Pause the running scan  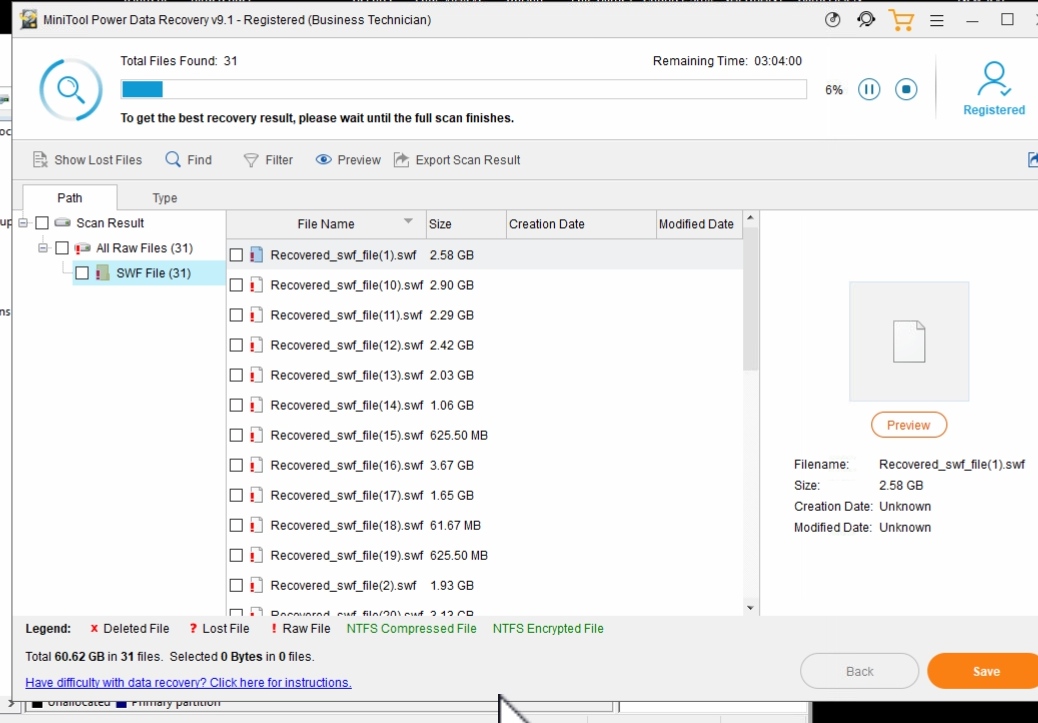869,90
